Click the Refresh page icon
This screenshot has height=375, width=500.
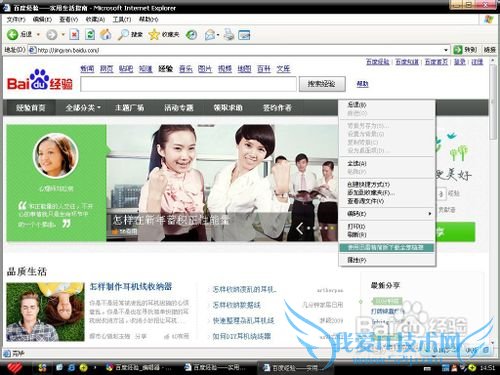click(90, 34)
